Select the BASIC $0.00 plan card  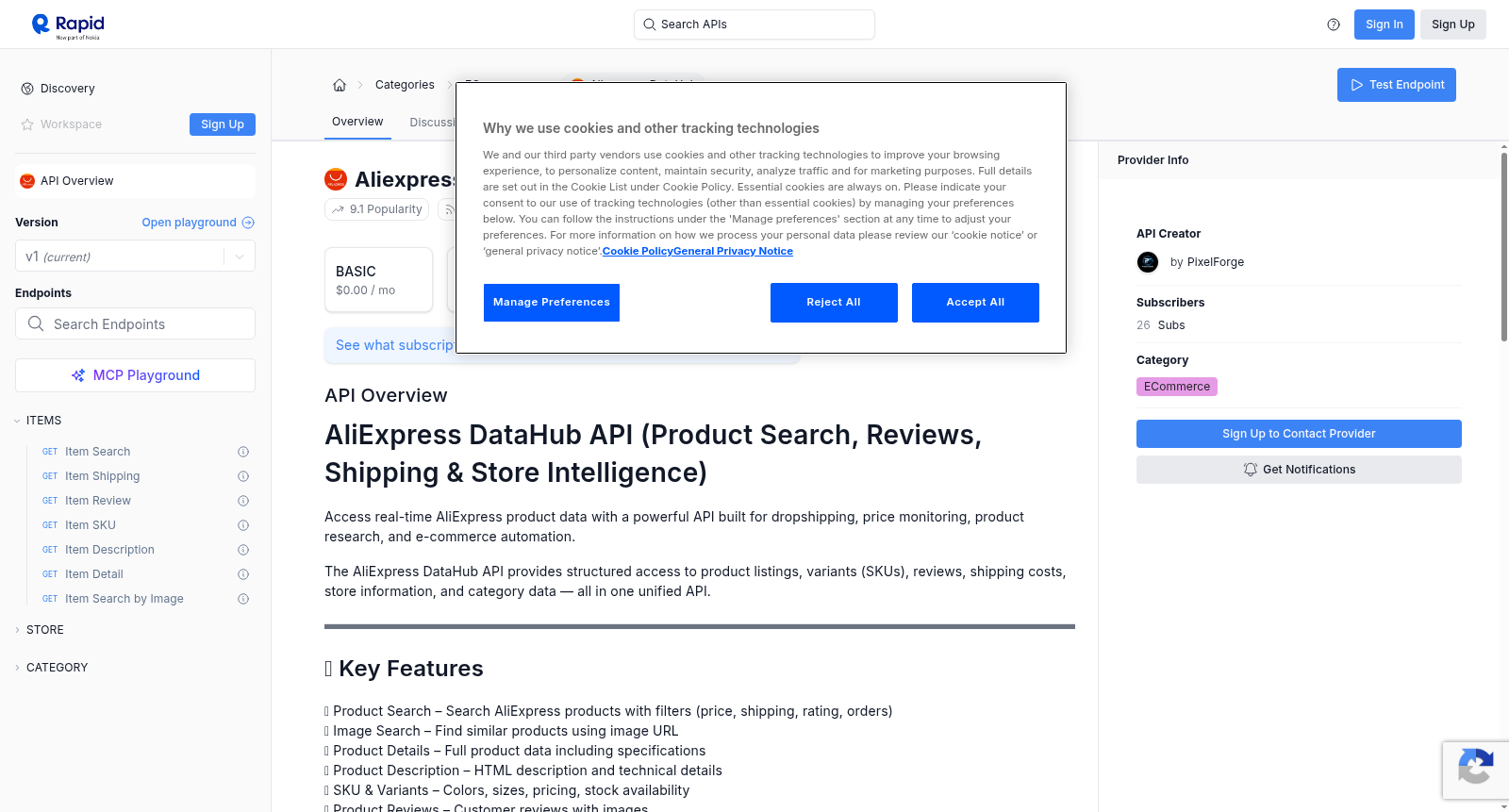pos(378,279)
